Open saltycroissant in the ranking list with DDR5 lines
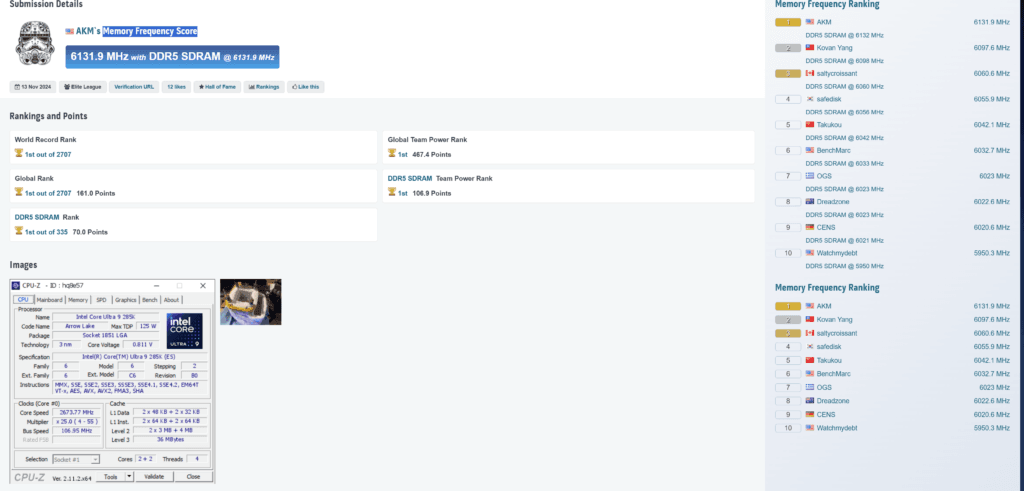Screen dimensions: 1024x491 (837, 73)
